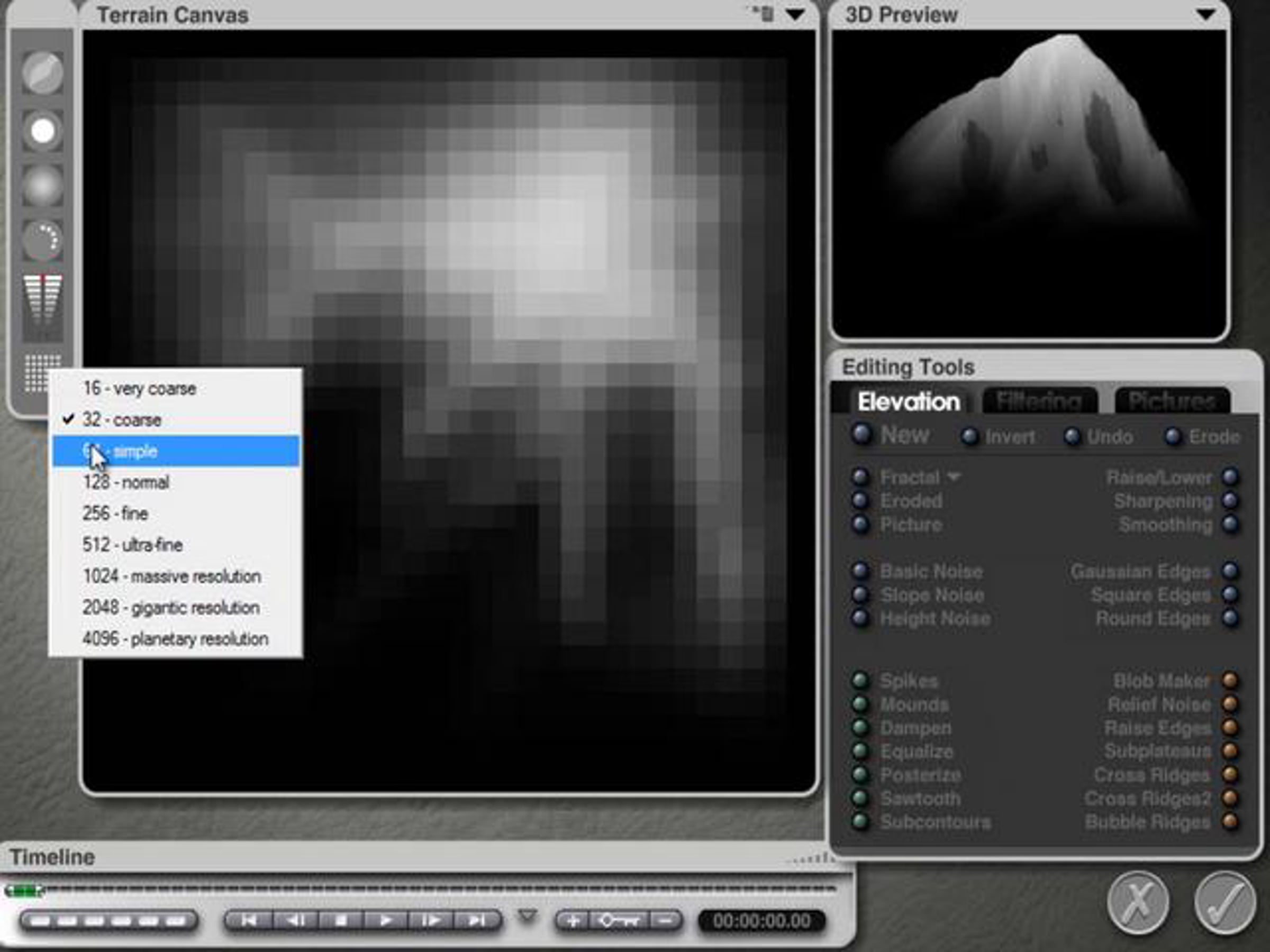Click the Spikes green dot
This screenshot has width=1270, height=952.
[860, 681]
